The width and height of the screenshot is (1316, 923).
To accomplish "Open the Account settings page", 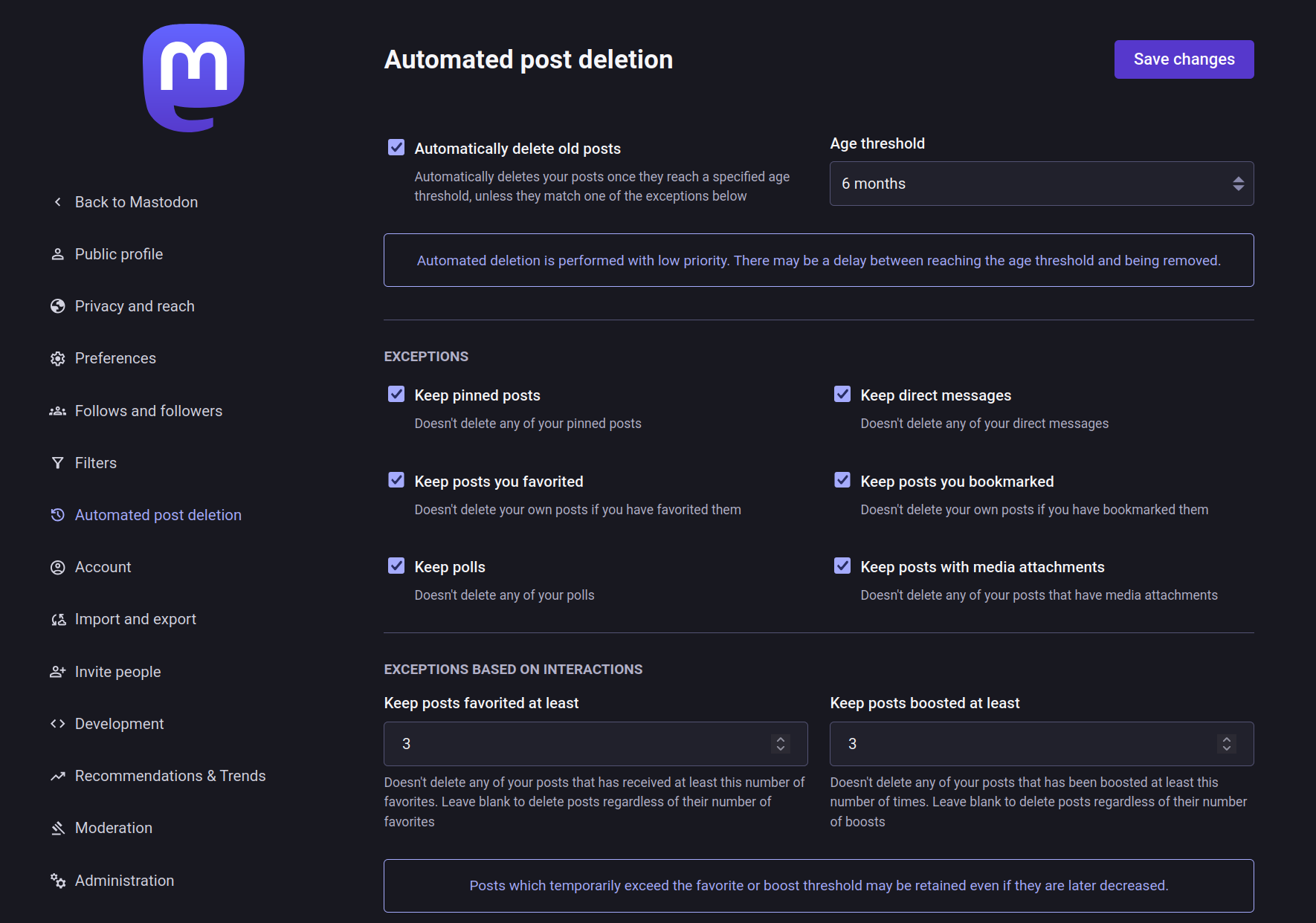I will tap(103, 567).
